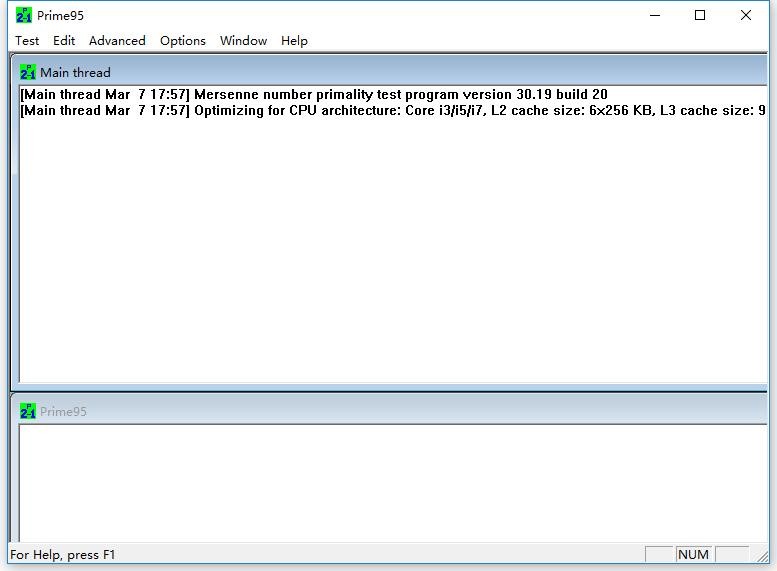The width and height of the screenshot is (777, 571).
Task: Activate the inactive Prime95 child window title
Action: [x=63, y=411]
